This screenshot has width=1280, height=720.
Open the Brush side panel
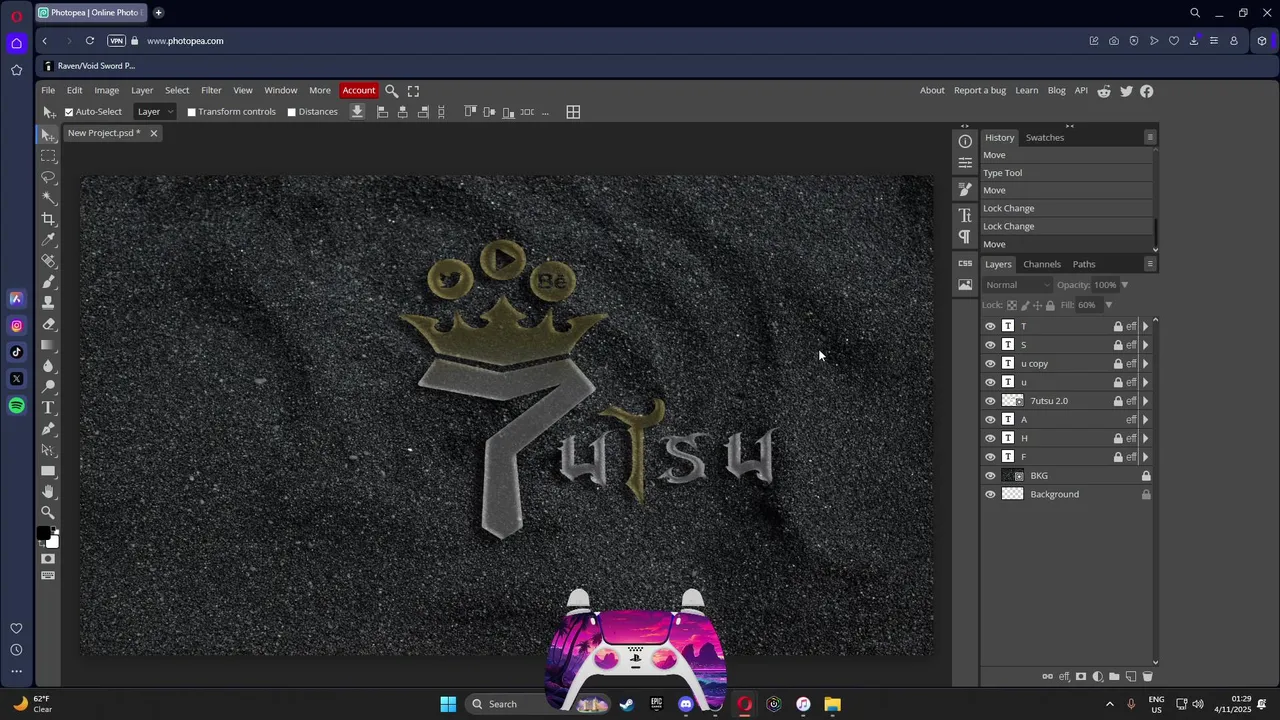coord(965,188)
